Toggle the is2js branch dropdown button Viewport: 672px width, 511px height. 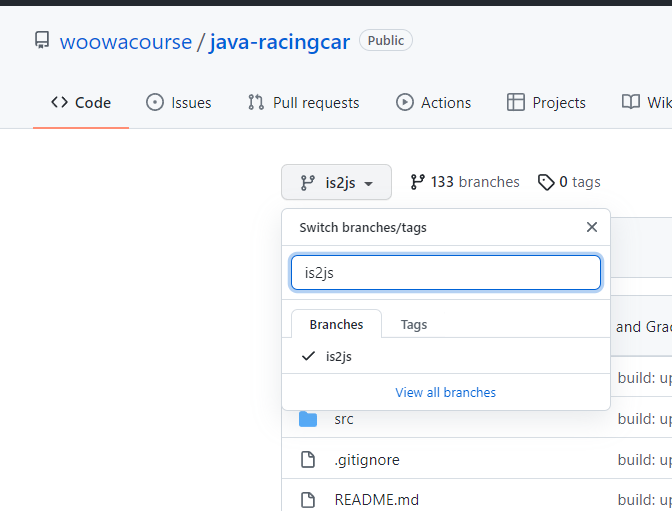tap(336, 182)
